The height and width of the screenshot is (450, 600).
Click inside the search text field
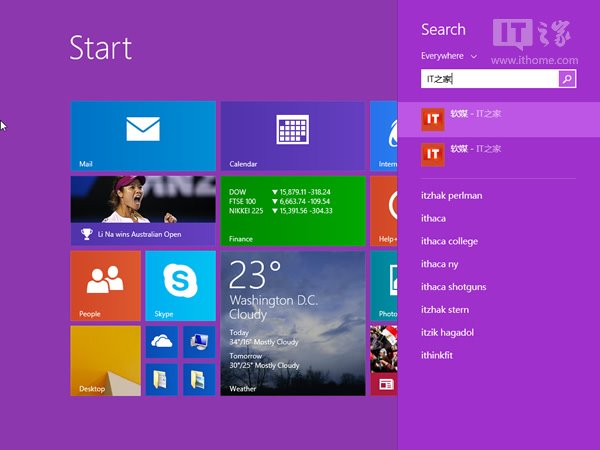click(x=488, y=78)
